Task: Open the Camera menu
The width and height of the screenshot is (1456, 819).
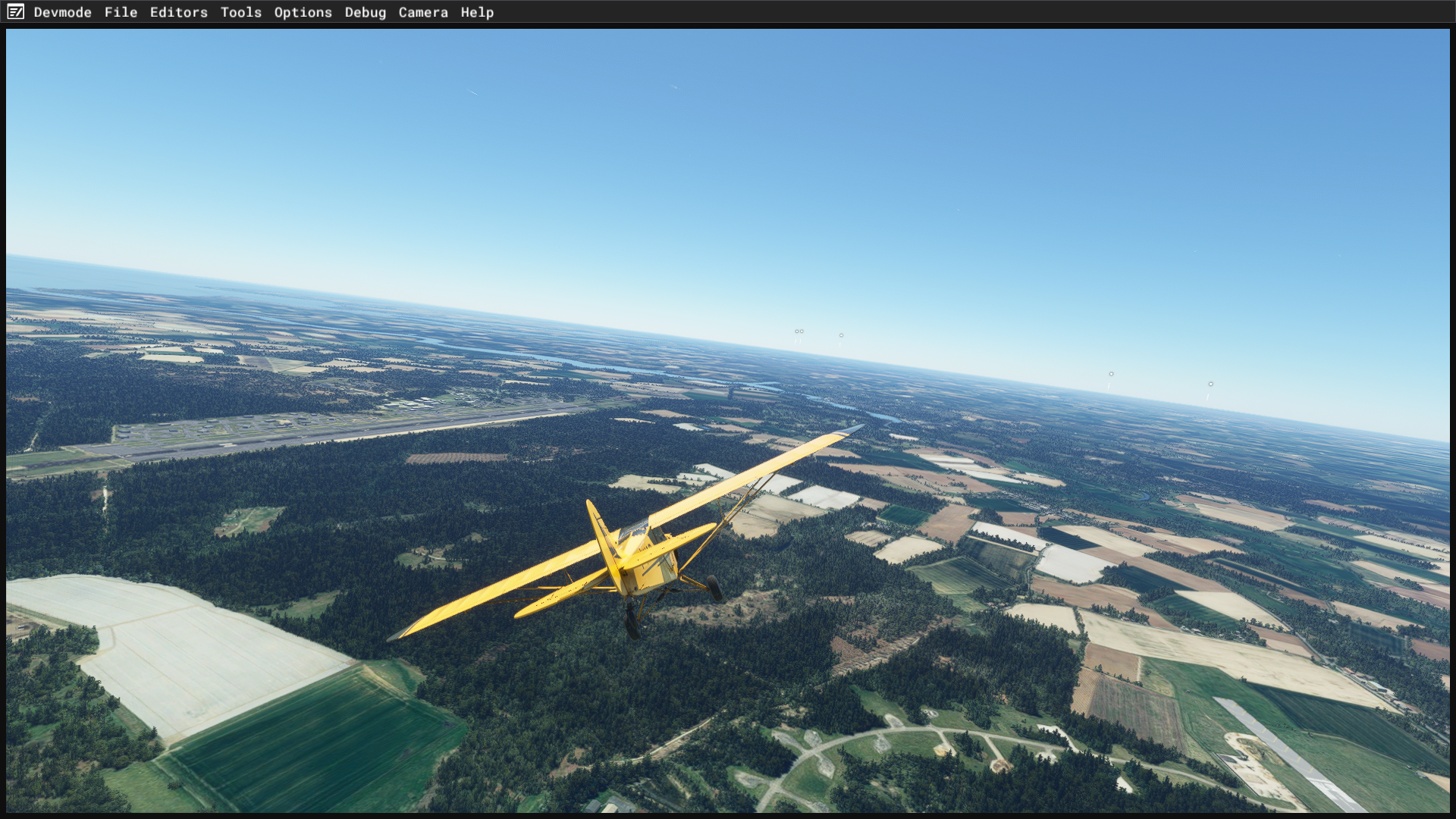Action: [422, 12]
